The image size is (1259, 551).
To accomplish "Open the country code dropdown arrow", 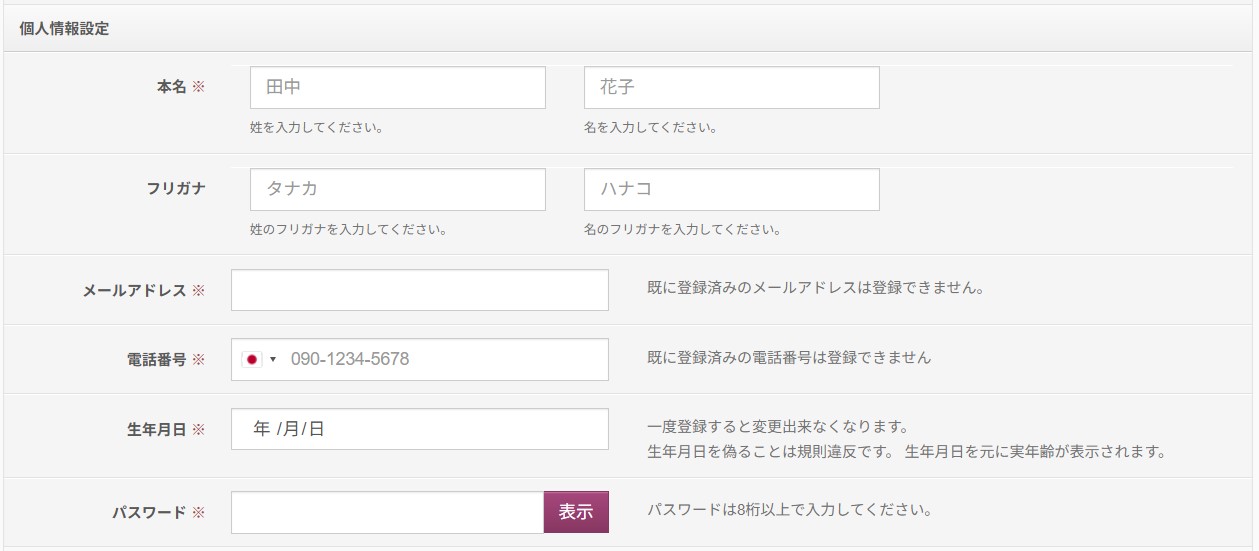I will pyautogui.click(x=272, y=360).
